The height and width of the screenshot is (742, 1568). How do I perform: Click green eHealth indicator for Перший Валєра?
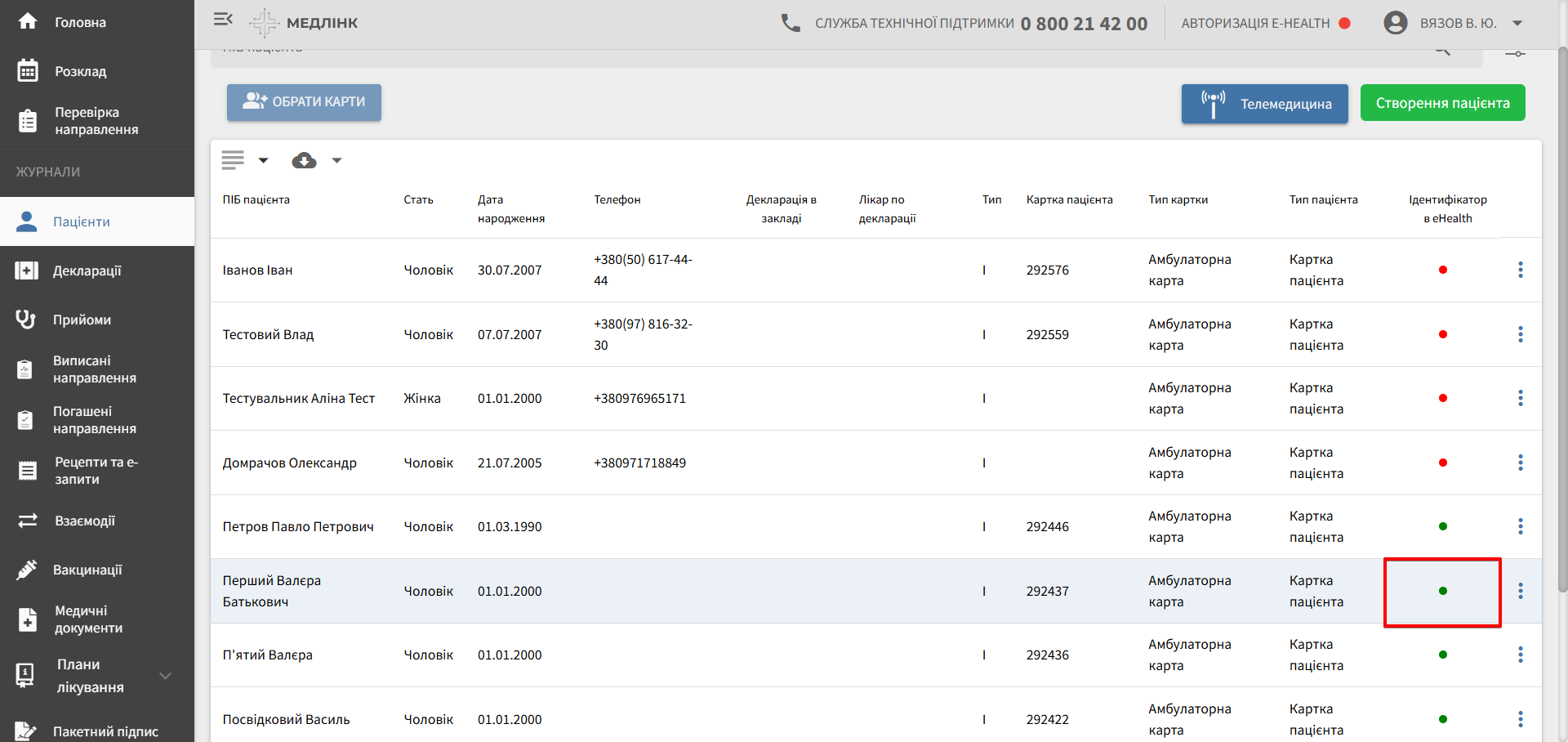tap(1443, 591)
